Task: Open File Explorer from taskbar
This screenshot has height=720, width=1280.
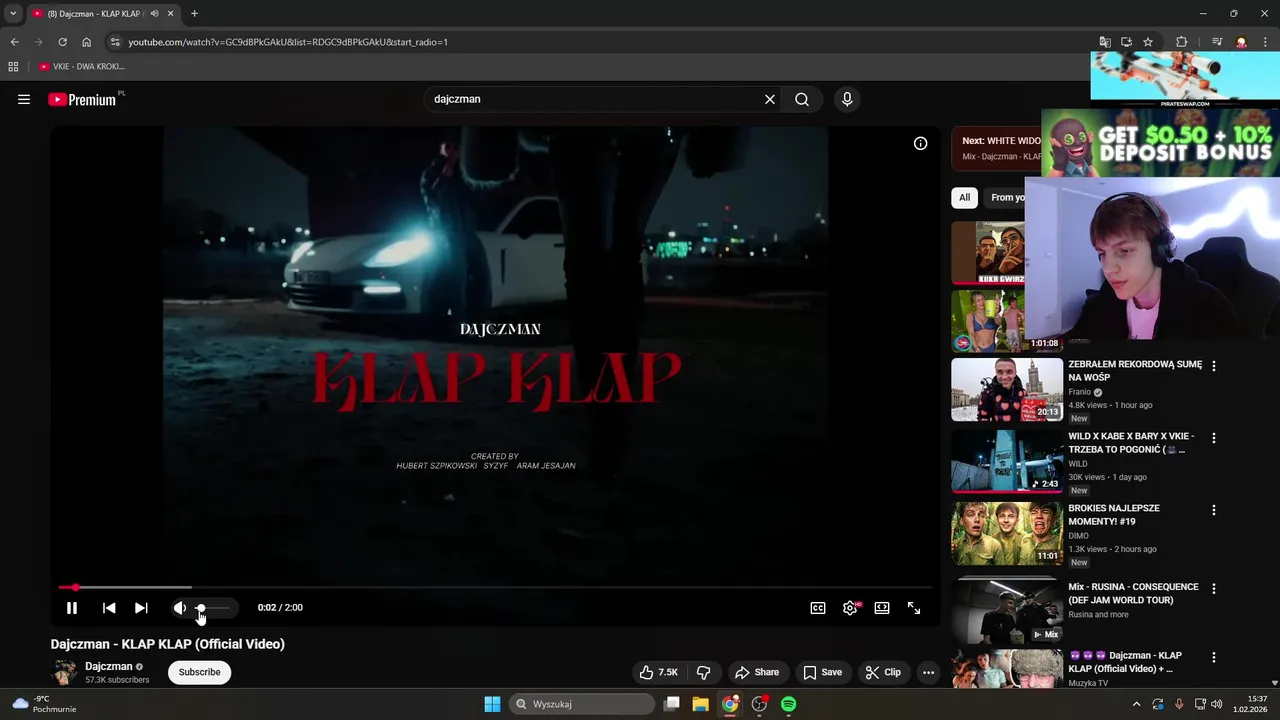Action: point(701,704)
